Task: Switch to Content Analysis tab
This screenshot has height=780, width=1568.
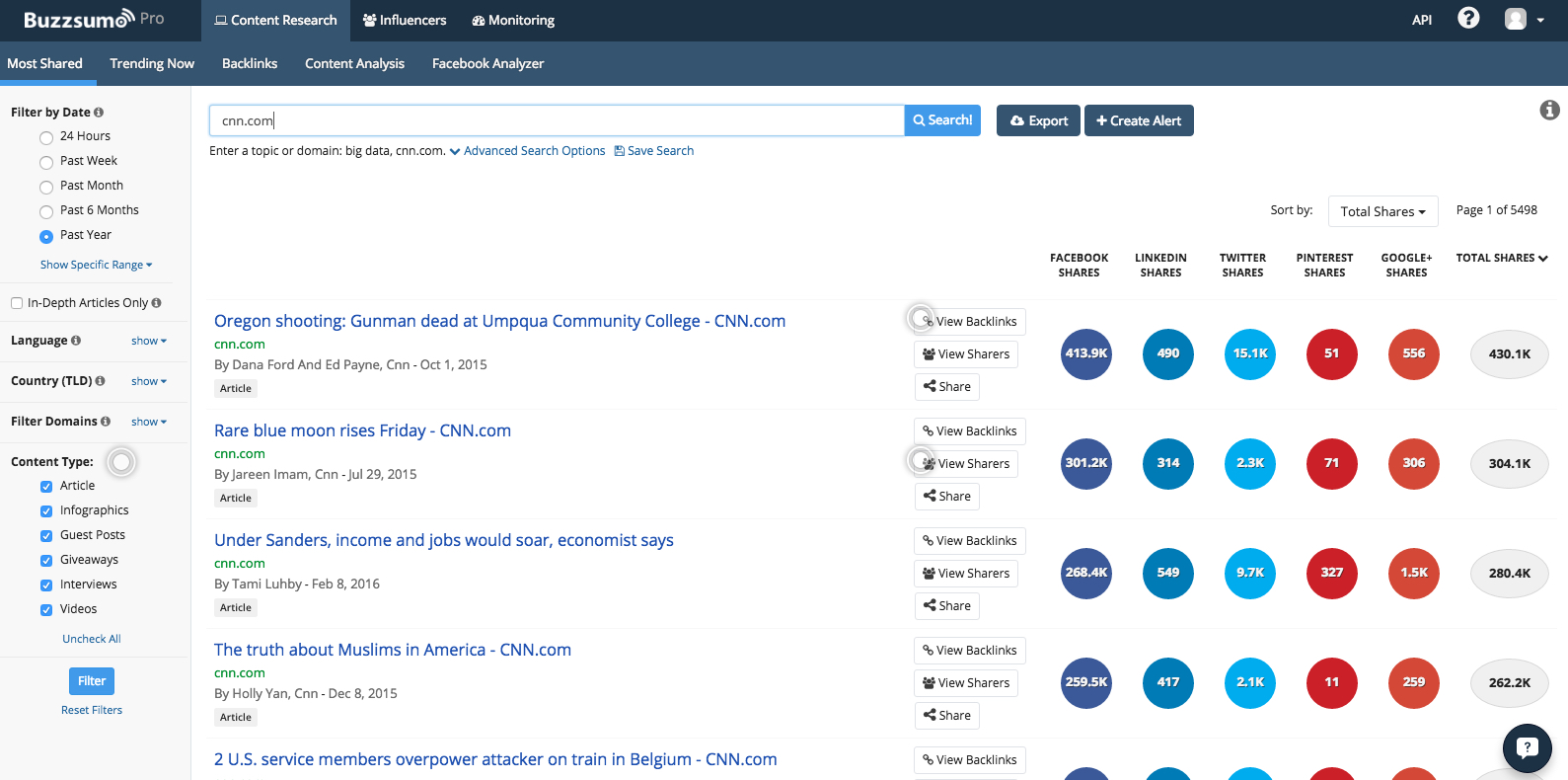Action: [354, 63]
